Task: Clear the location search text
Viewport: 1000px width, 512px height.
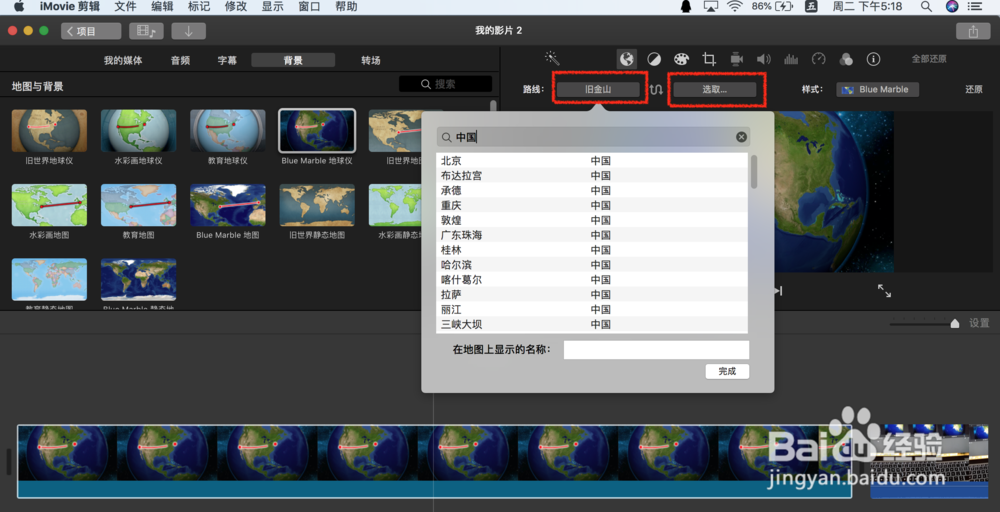Action: point(741,136)
